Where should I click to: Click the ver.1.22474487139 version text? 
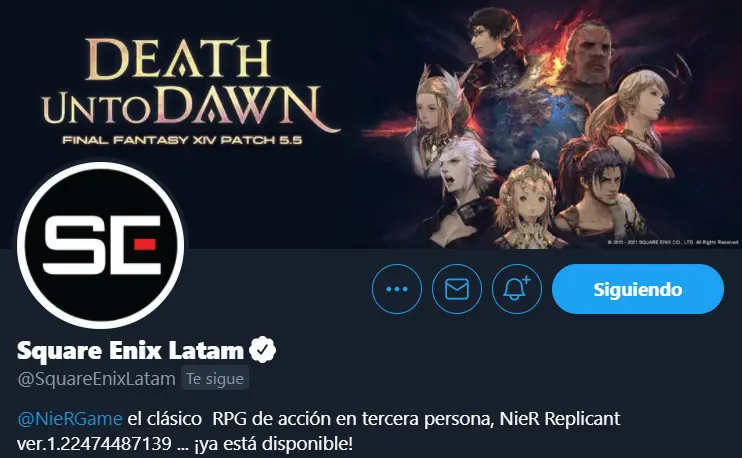[94, 444]
